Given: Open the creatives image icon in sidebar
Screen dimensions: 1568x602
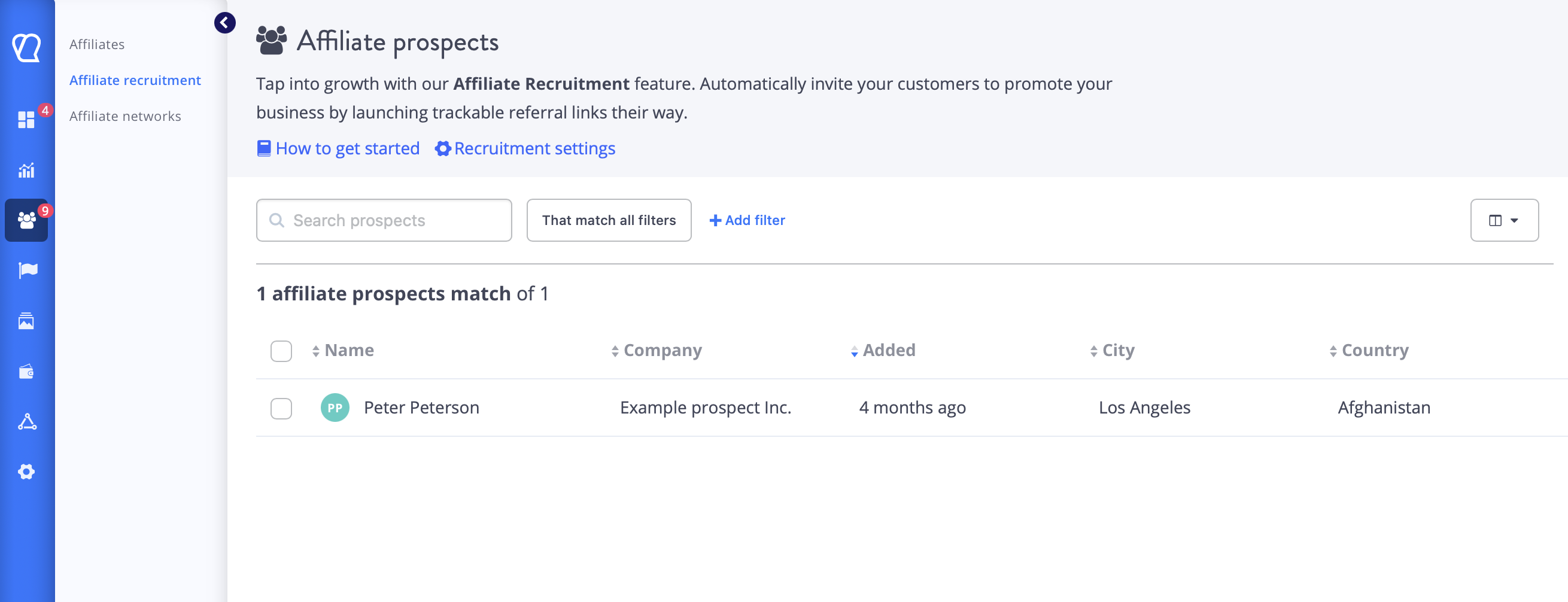Looking at the screenshot, I should pyautogui.click(x=26, y=321).
